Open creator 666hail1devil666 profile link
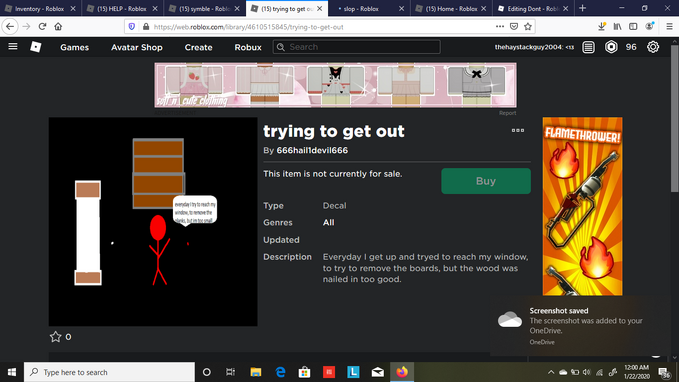The width and height of the screenshot is (679, 382). point(312,150)
